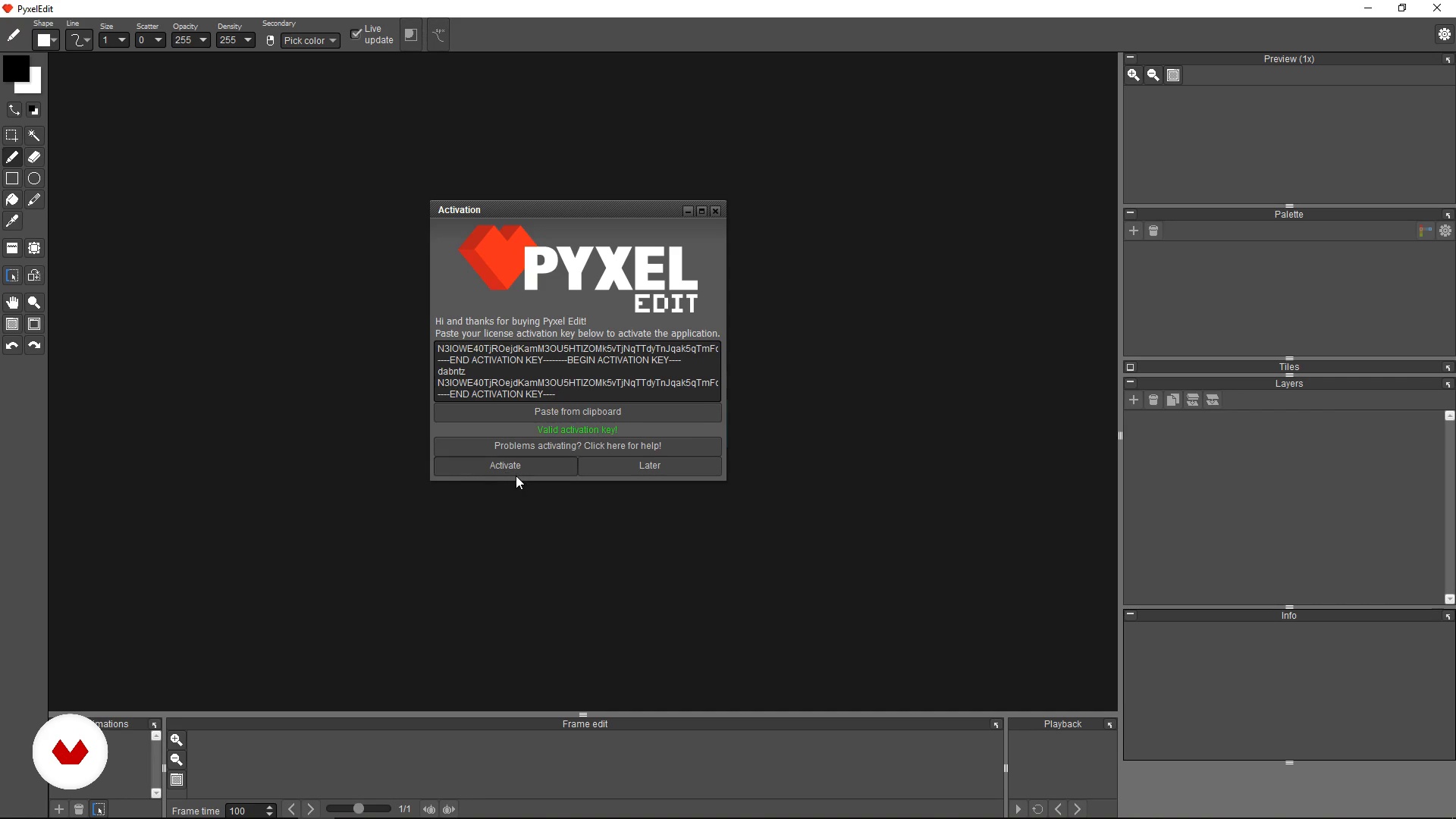Select the Eyedropper tool

(12, 221)
